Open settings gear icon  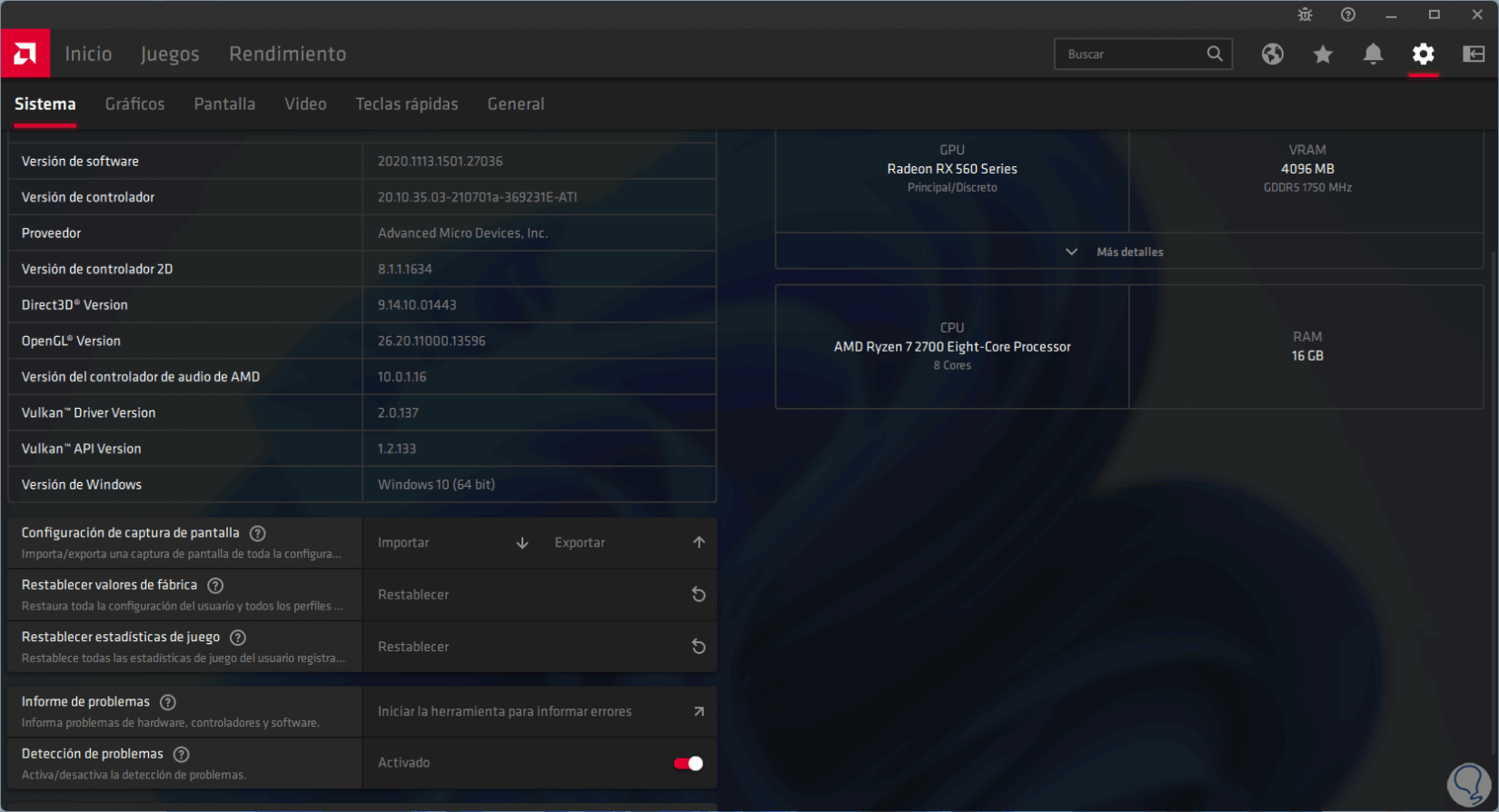[1424, 54]
